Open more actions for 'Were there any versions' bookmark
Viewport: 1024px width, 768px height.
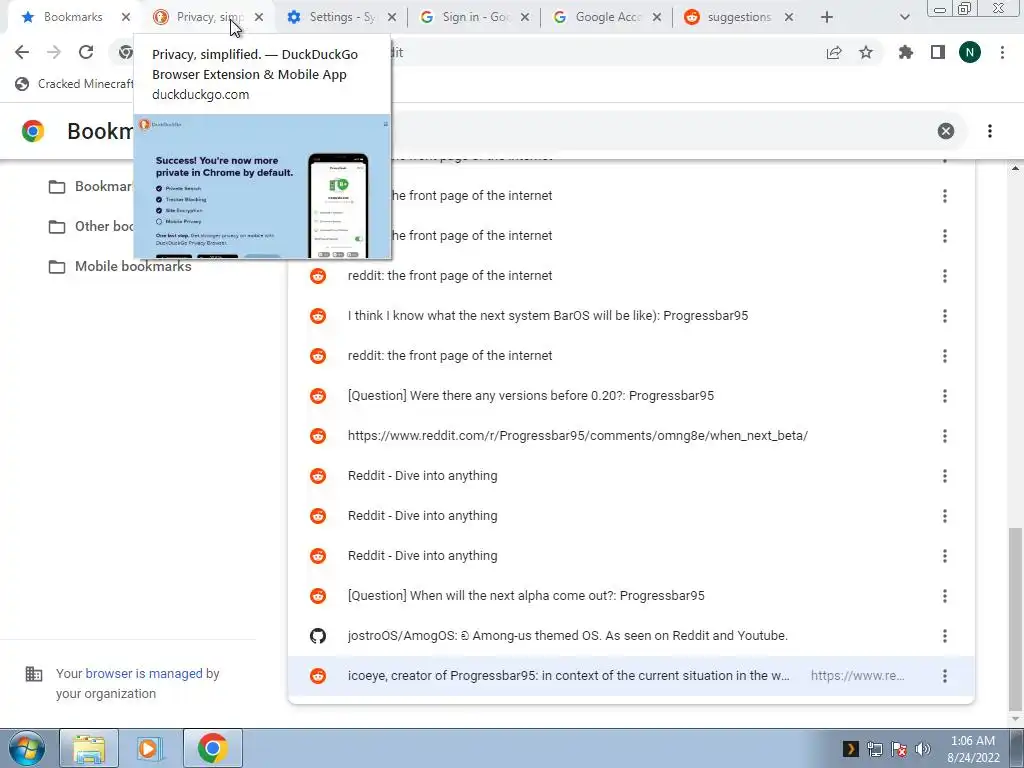pos(944,396)
